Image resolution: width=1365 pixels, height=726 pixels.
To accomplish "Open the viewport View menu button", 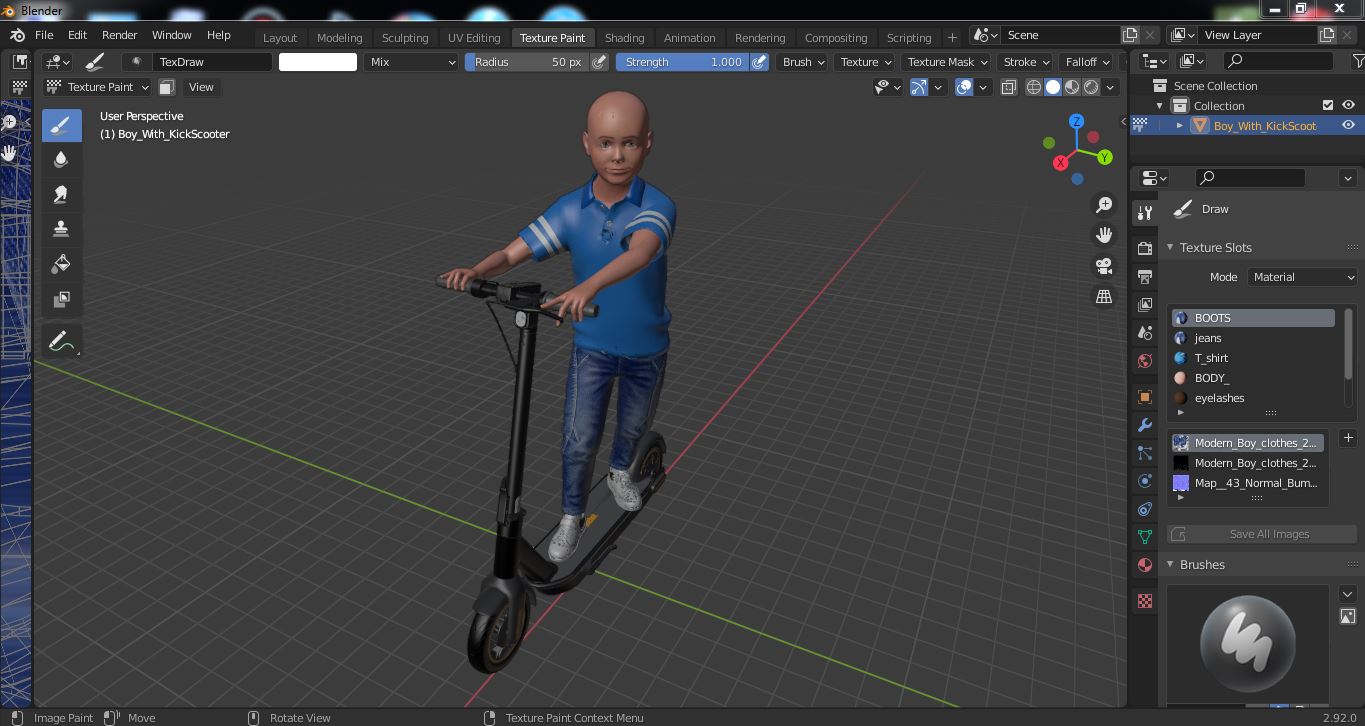I will tap(201, 87).
